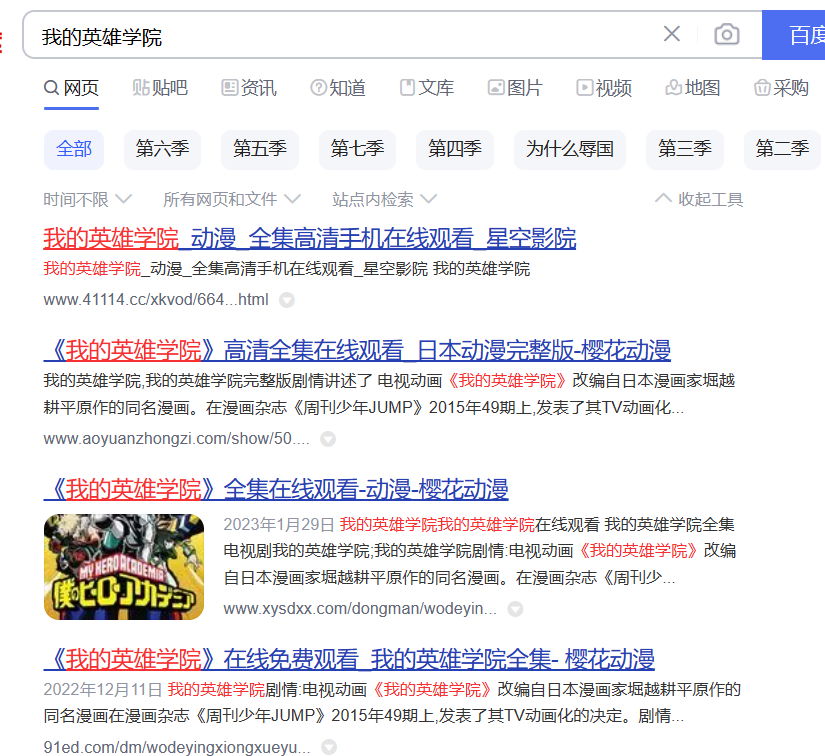This screenshot has width=825, height=756.
Task: Open the 全集在线观看-动漫-樱花动漫 result link
Action: click(276, 489)
